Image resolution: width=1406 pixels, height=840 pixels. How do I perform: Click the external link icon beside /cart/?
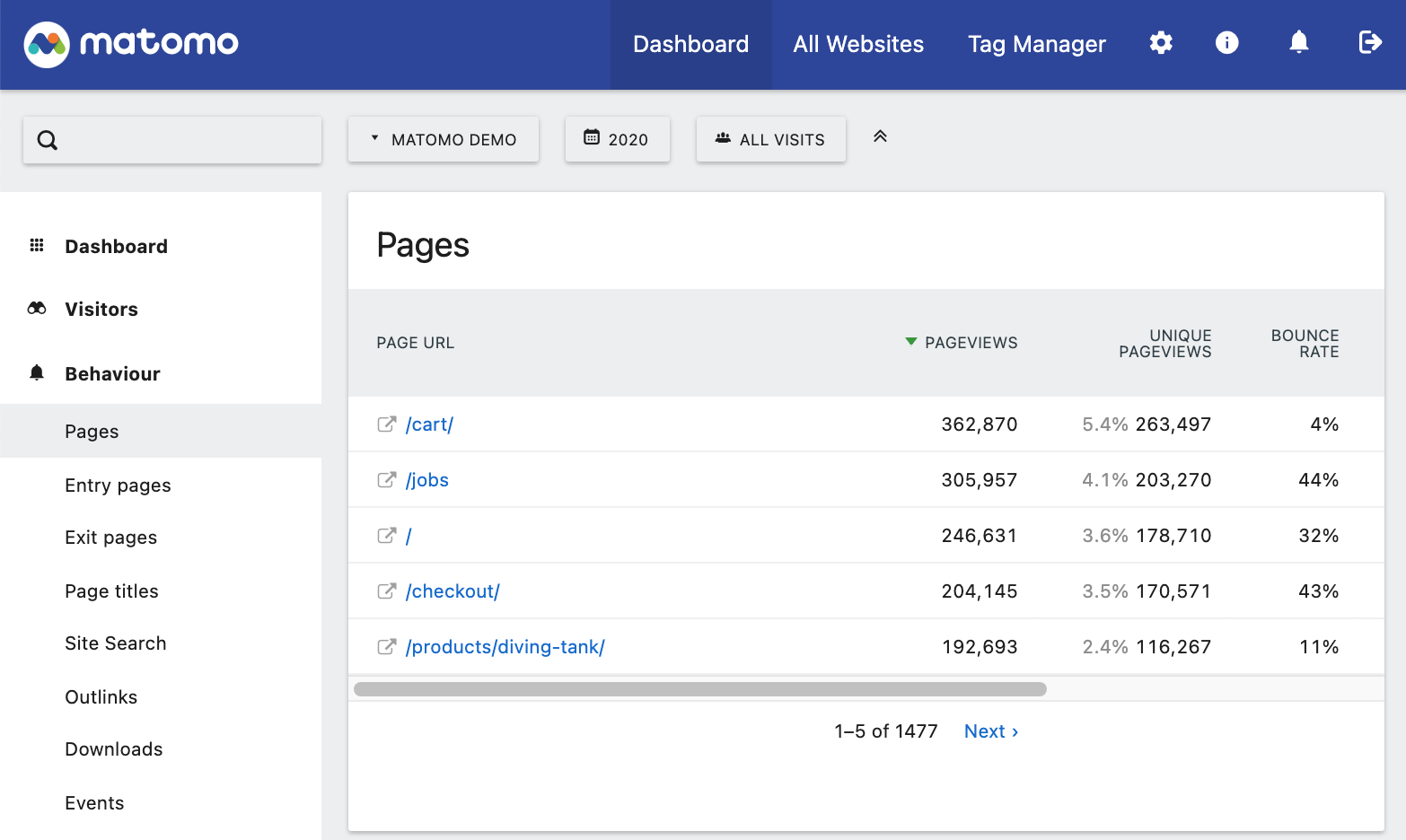click(x=386, y=424)
